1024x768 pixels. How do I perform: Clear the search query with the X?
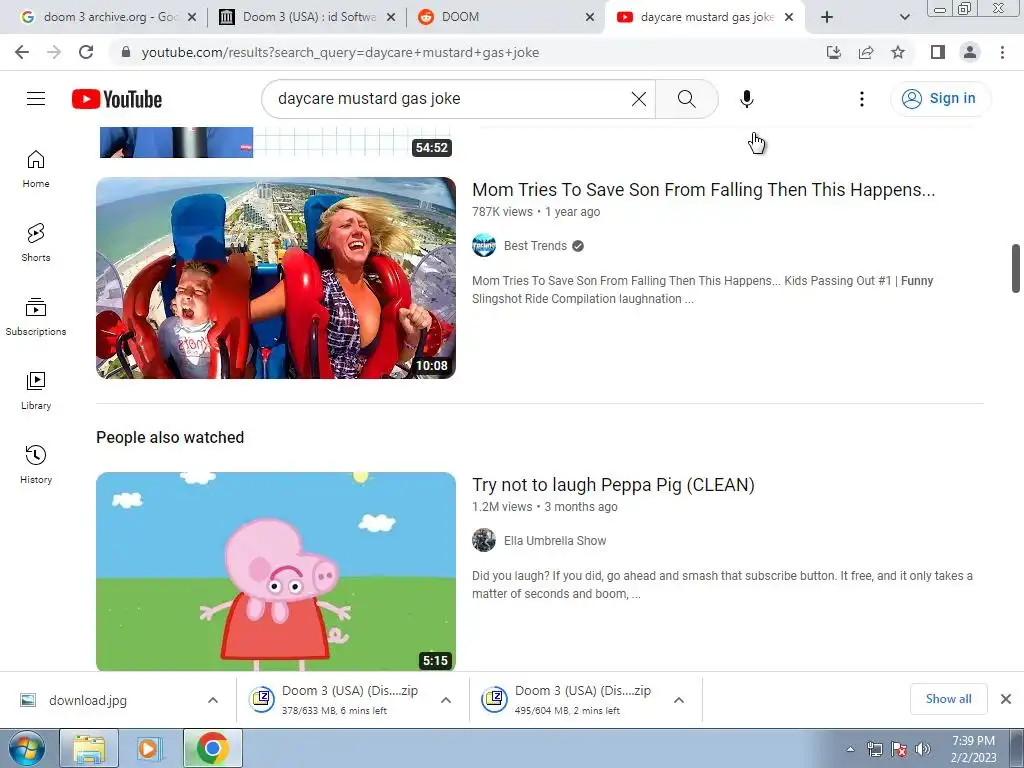(639, 99)
